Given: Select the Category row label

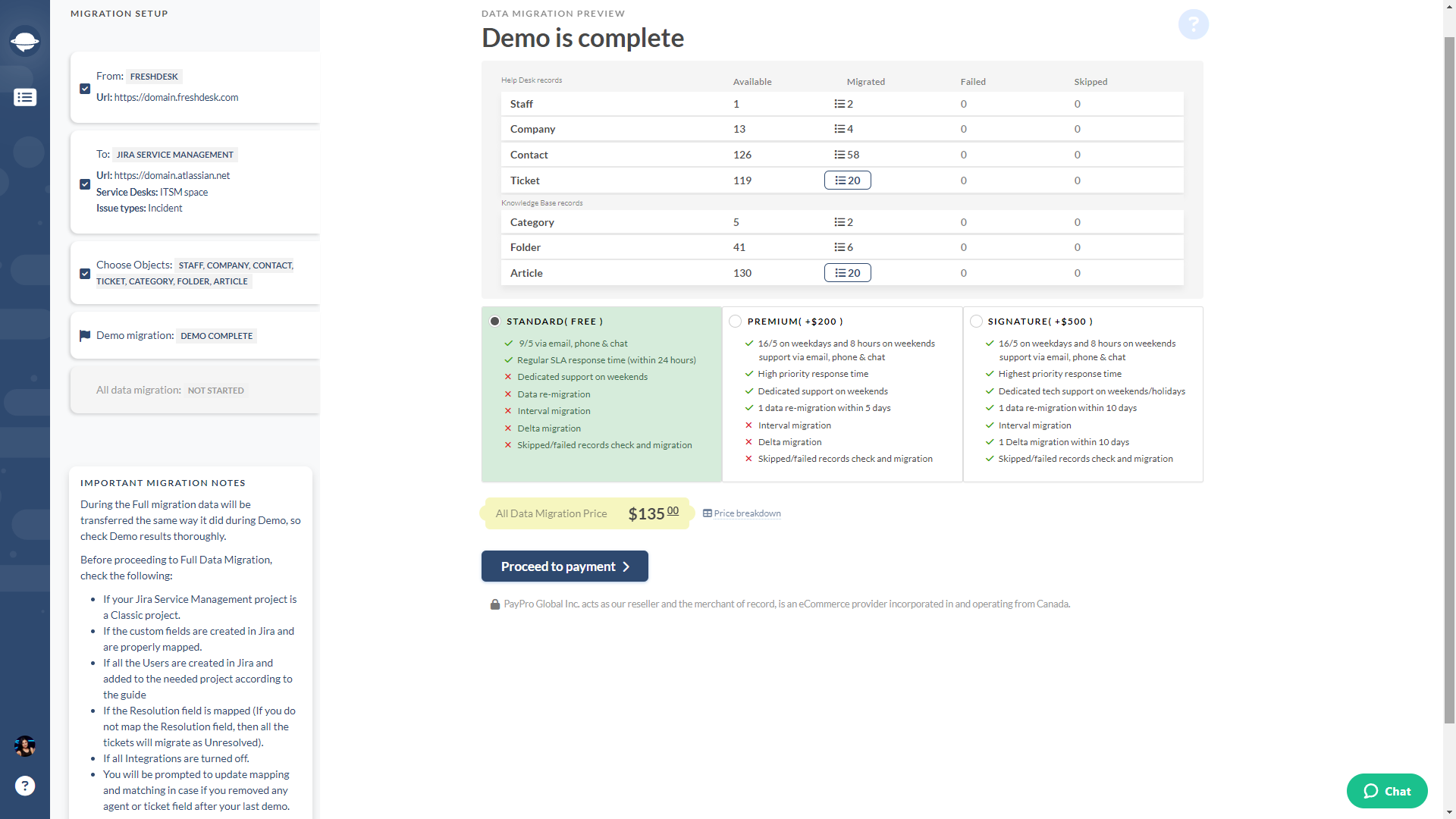Looking at the screenshot, I should click(532, 222).
